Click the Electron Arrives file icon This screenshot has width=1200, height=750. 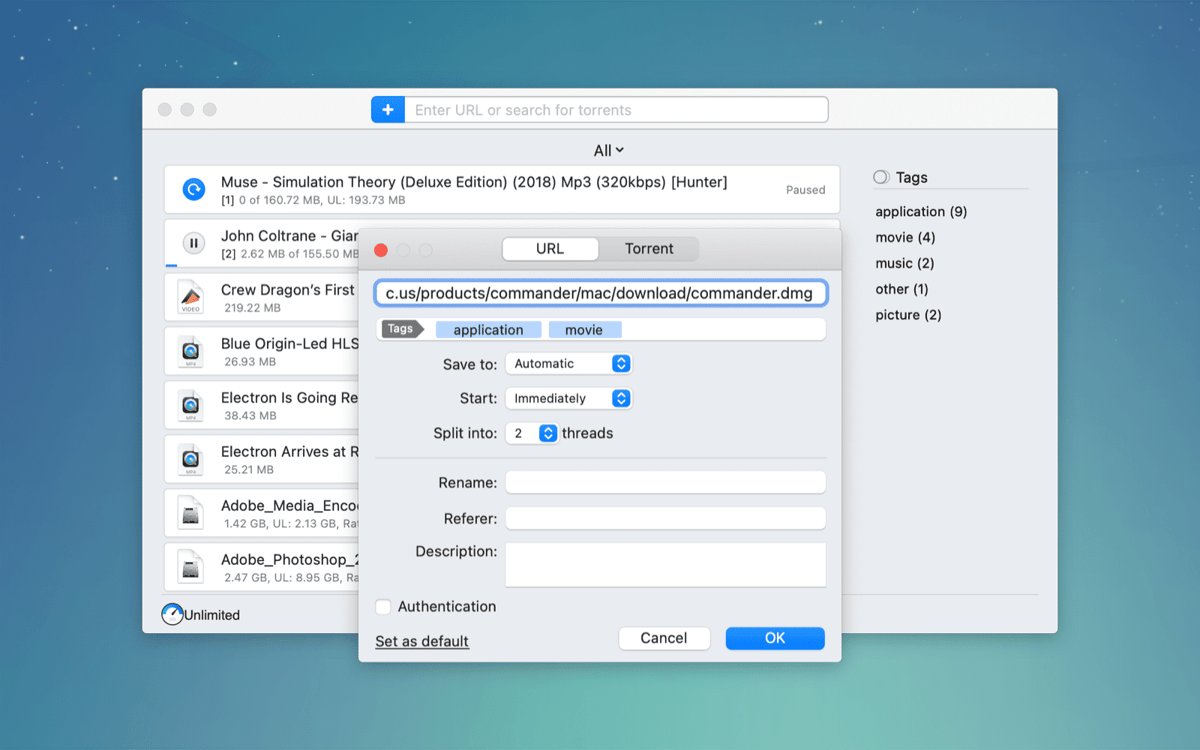pyautogui.click(x=191, y=459)
